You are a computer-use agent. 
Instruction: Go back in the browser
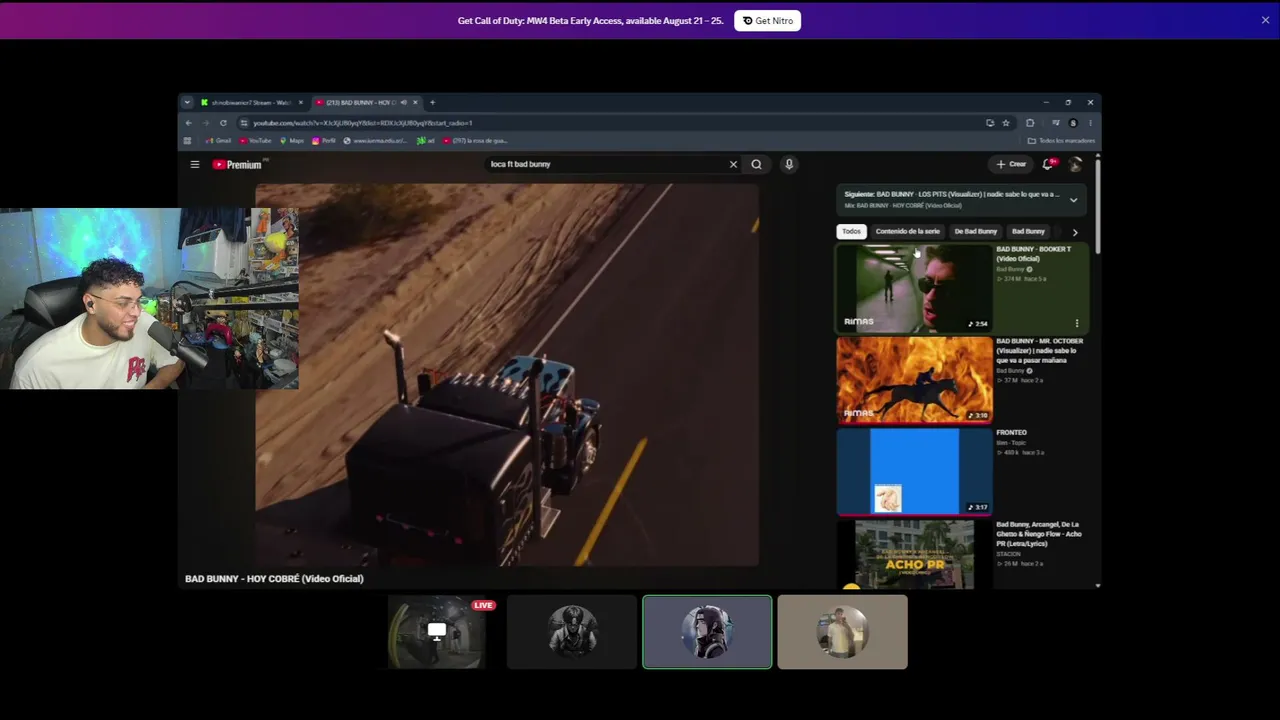(x=188, y=123)
